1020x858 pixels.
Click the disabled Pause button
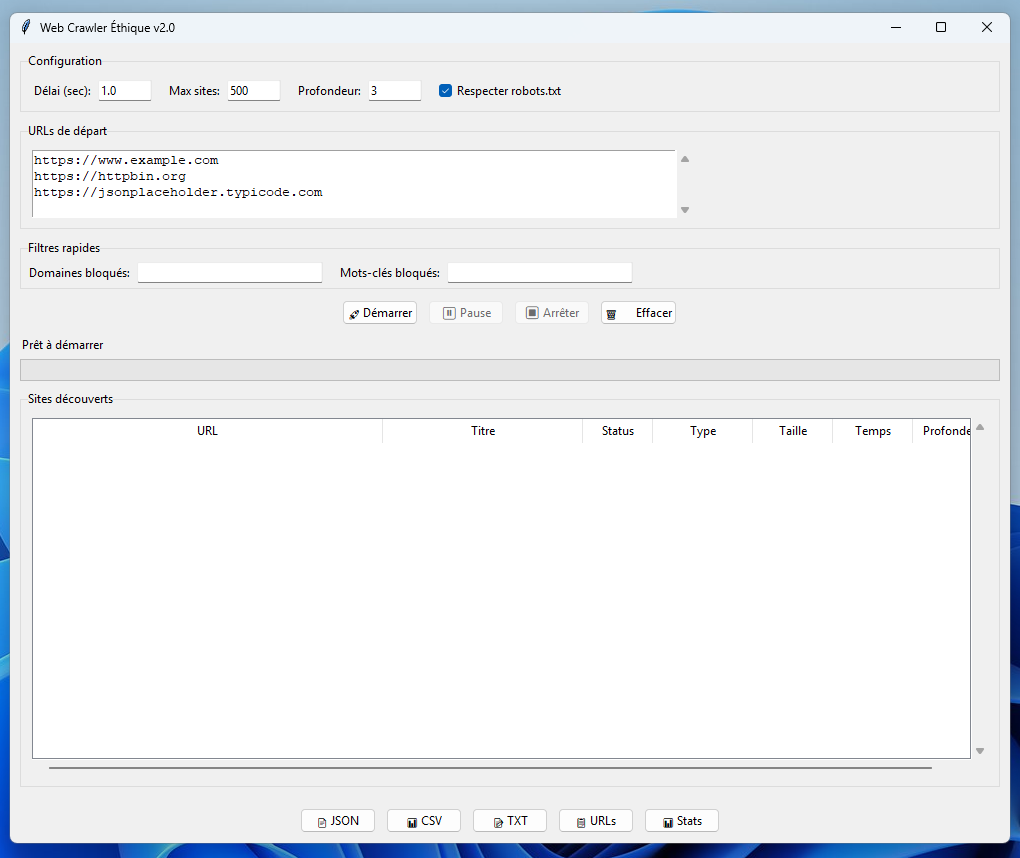click(466, 313)
